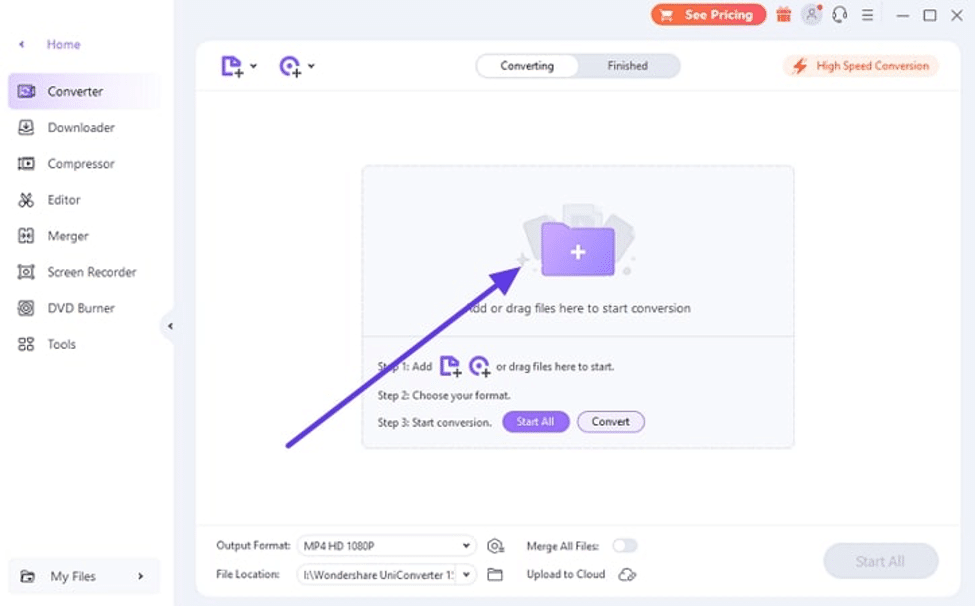Screen dimensions: 977x606
Task: Open Screen Recorder from the sidebar
Action: (x=91, y=272)
